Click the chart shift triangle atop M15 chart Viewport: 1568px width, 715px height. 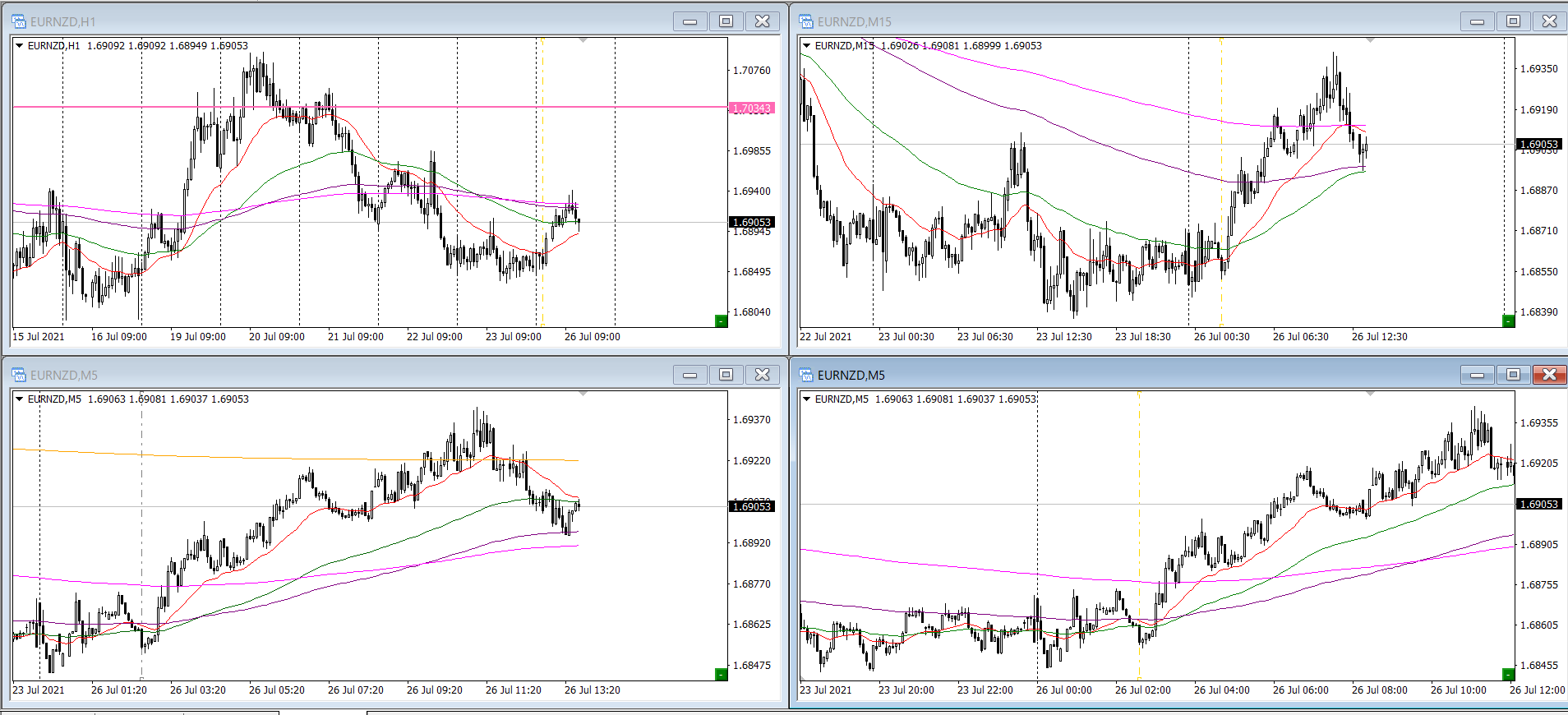(x=1370, y=40)
